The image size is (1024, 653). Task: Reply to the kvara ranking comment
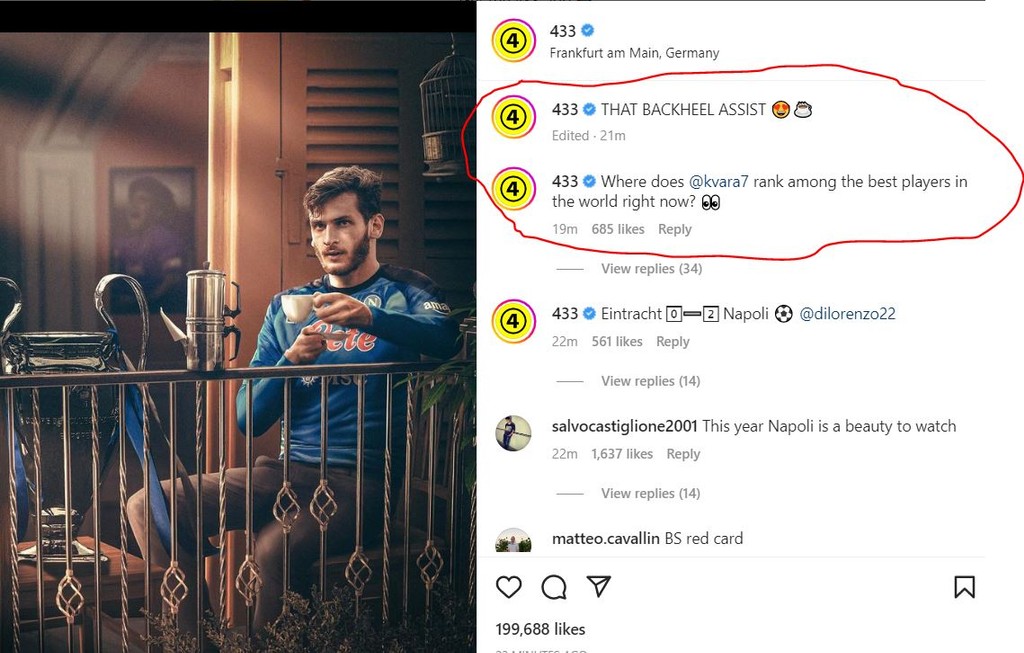pos(675,229)
